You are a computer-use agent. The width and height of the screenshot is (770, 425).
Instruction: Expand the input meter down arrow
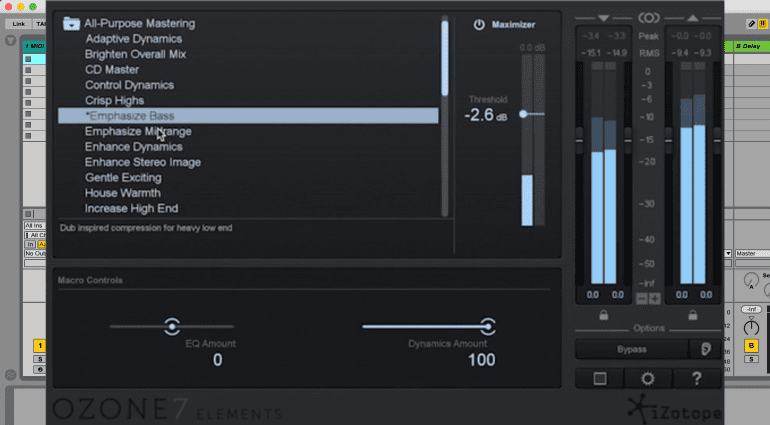coord(602,18)
